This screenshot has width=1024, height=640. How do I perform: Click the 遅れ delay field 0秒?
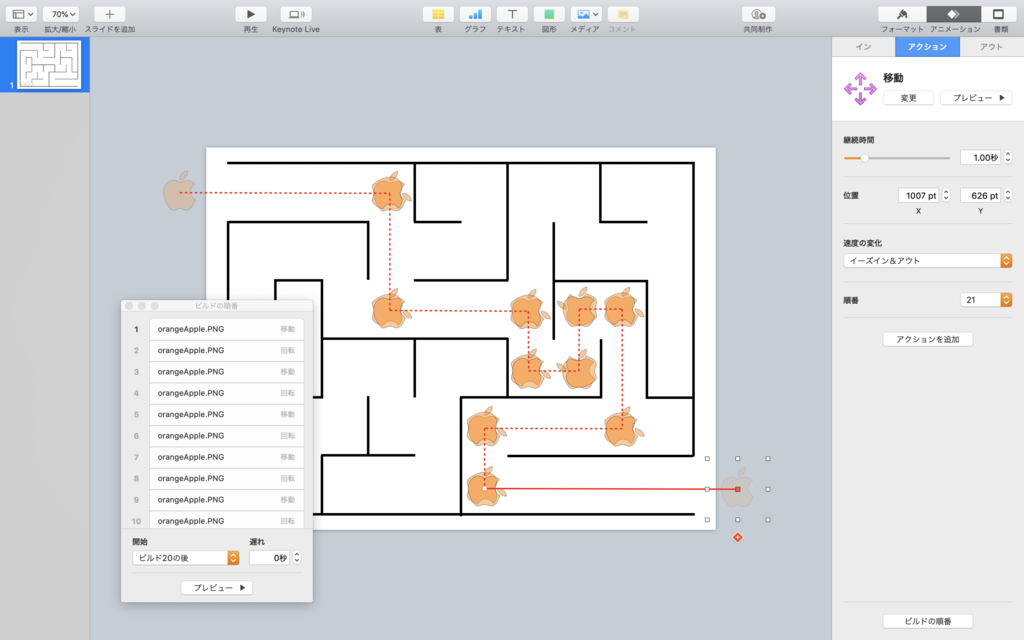(269, 558)
